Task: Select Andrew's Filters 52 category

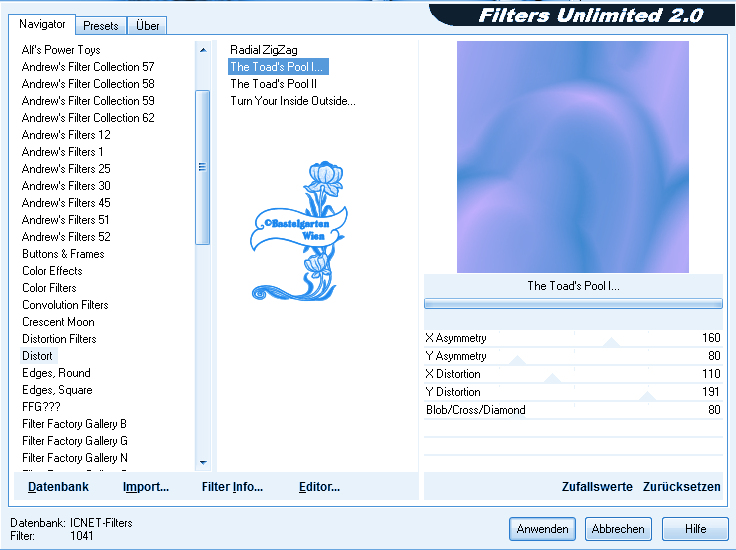Action: (66, 237)
